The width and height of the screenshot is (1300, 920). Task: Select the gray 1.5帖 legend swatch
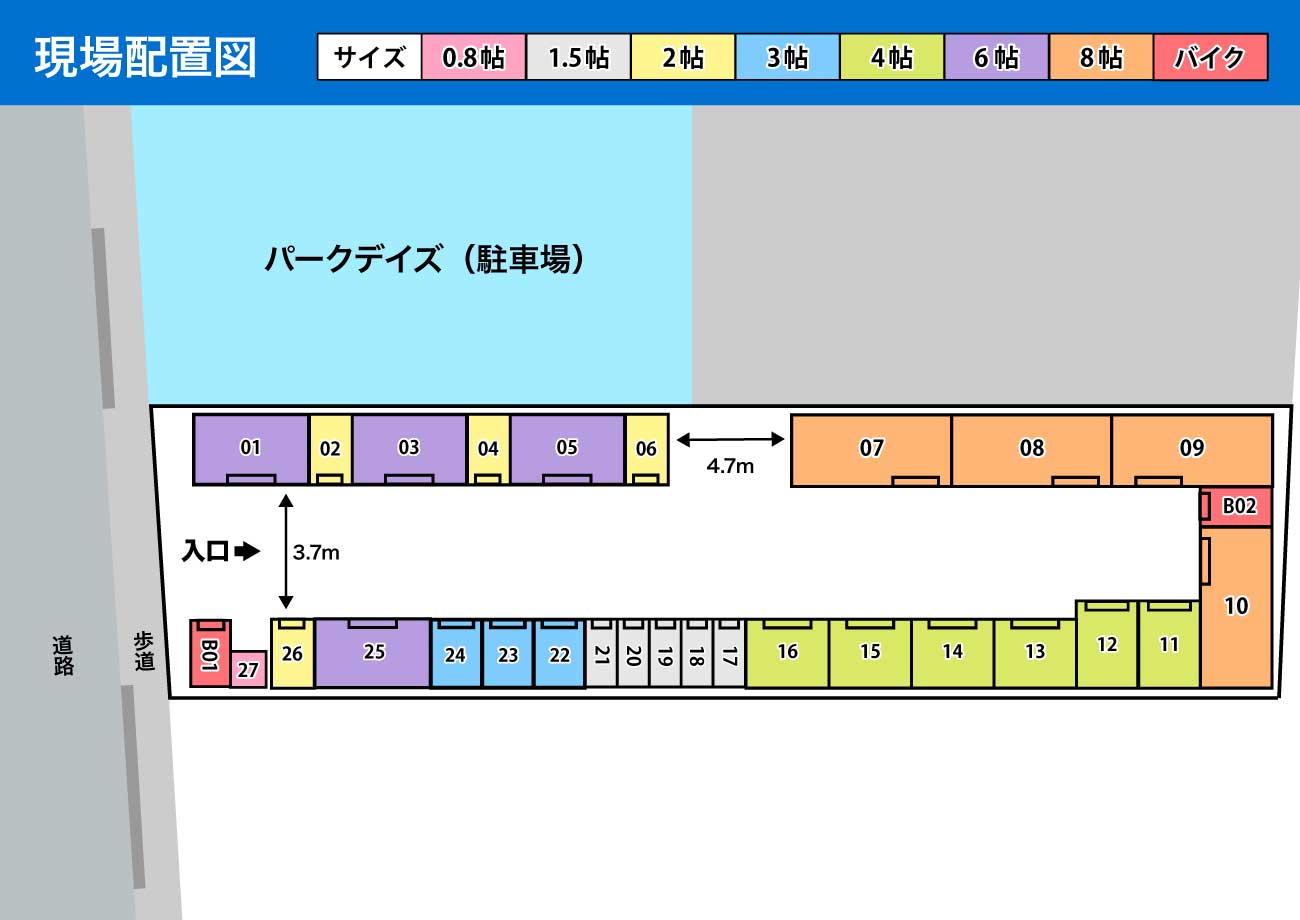(579, 57)
